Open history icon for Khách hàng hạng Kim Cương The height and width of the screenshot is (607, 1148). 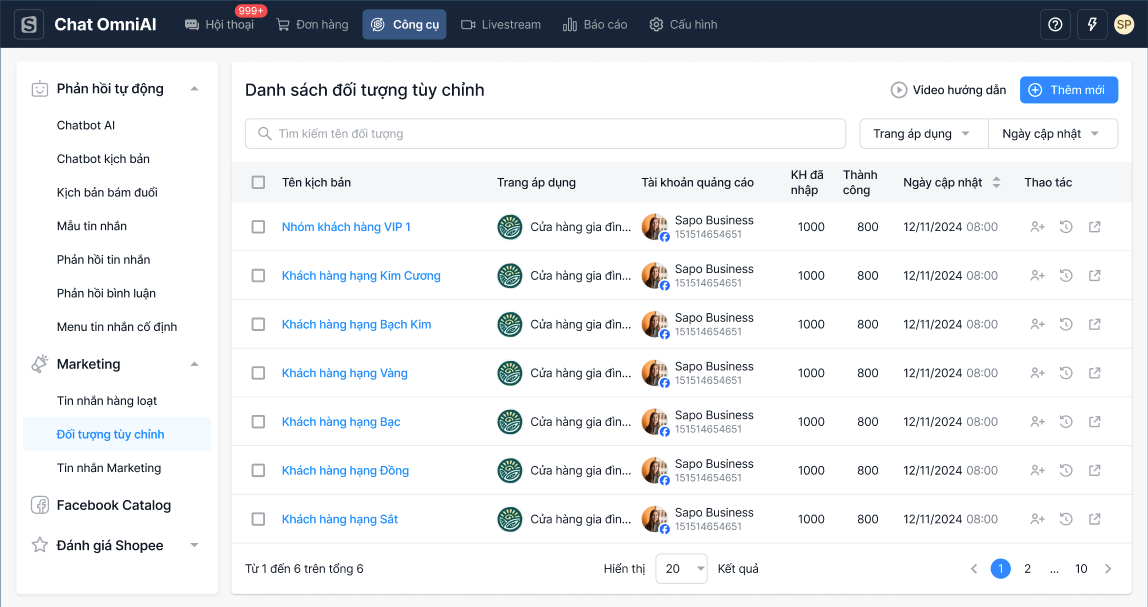point(1066,276)
